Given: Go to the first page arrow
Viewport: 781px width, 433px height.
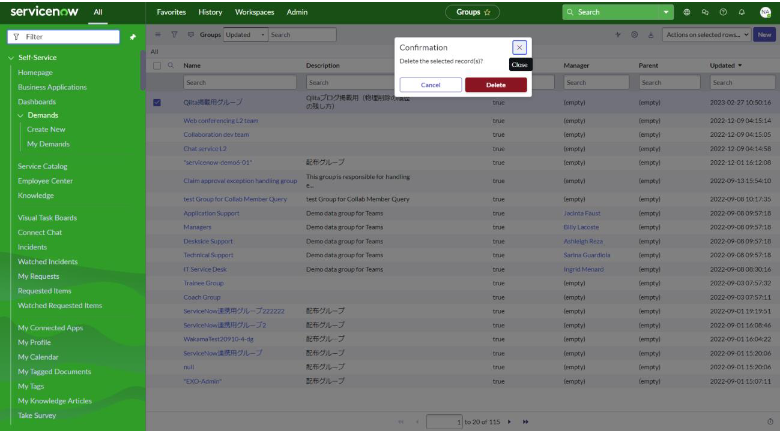Looking at the screenshot, I should [401, 422].
